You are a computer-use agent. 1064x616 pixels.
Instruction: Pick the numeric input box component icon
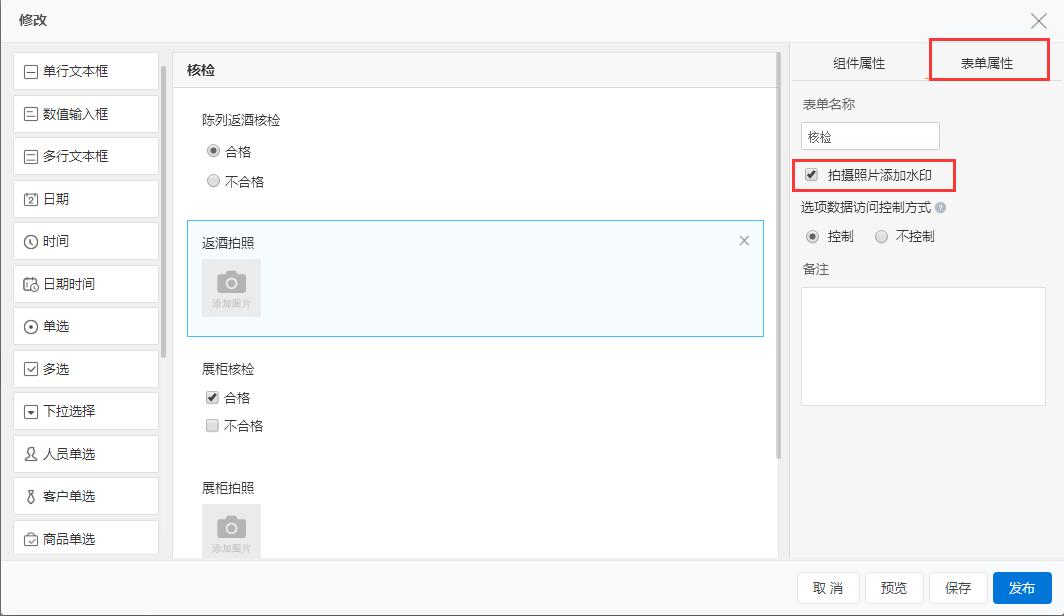pos(31,114)
